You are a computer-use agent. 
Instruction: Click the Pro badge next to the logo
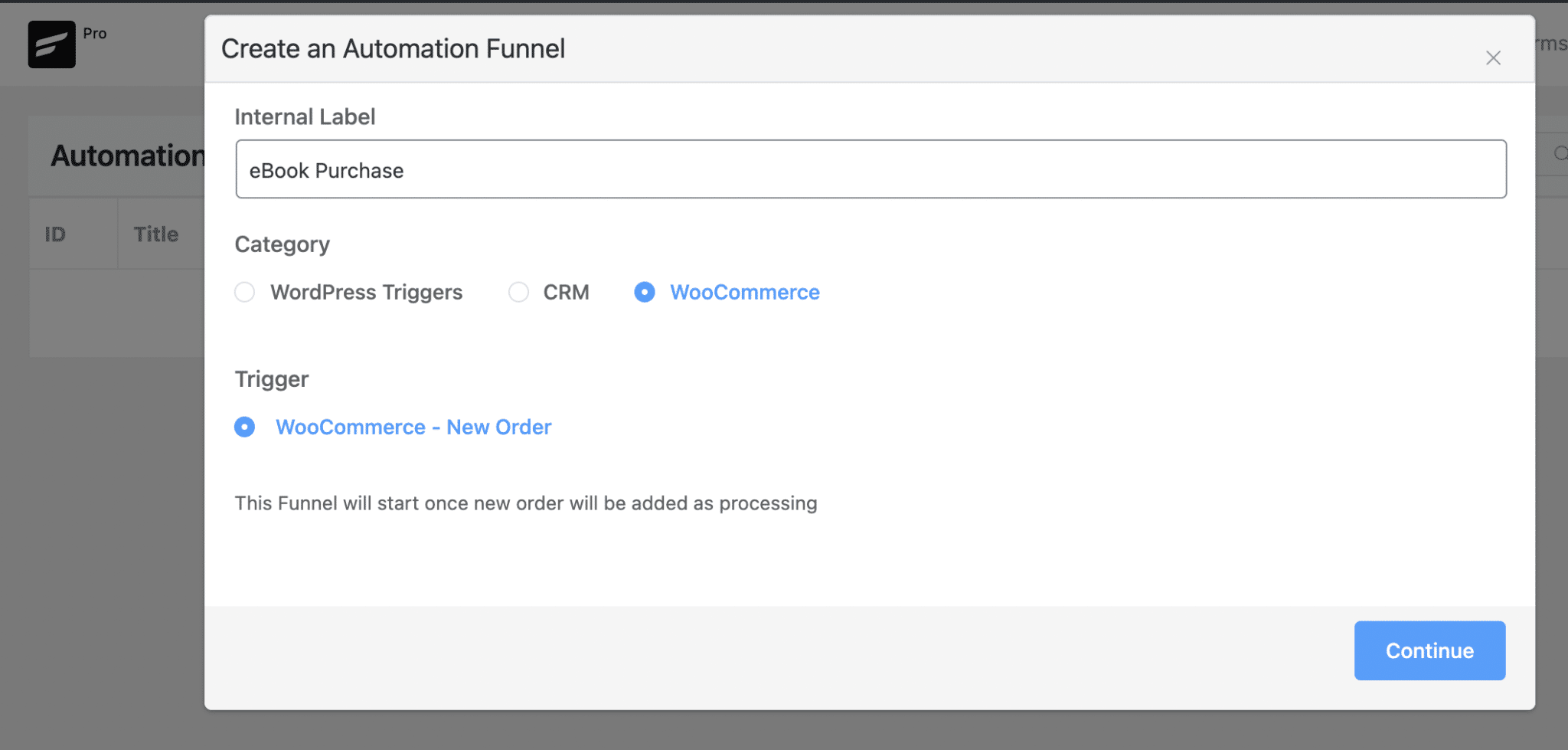tap(95, 33)
